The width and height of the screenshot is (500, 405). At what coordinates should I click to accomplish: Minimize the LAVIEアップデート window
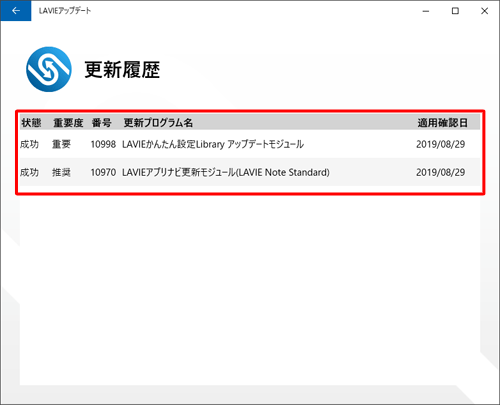click(x=426, y=11)
